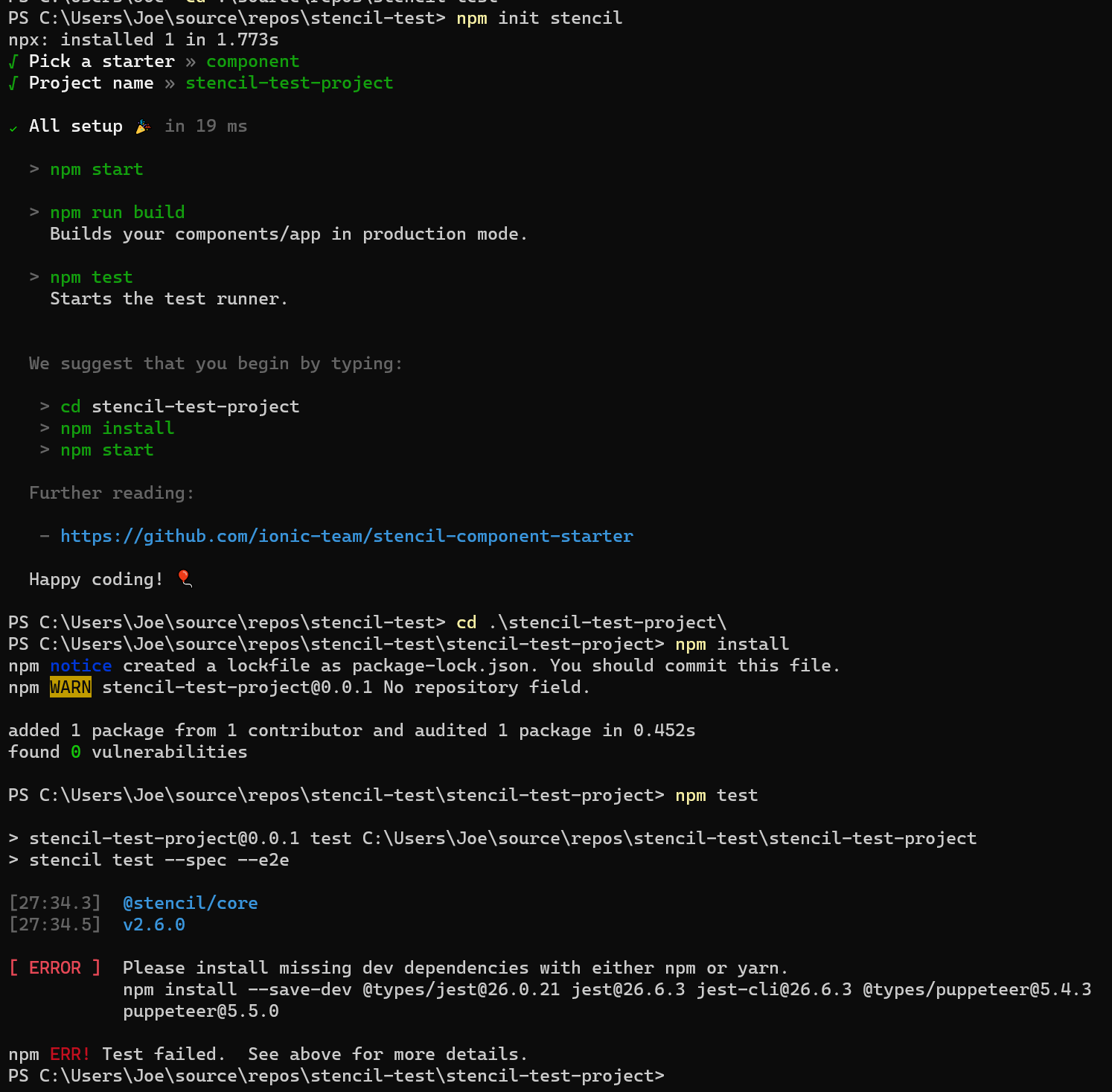The image size is (1112, 1092).
Task: Click the red ERROR indicator
Action: point(55,968)
